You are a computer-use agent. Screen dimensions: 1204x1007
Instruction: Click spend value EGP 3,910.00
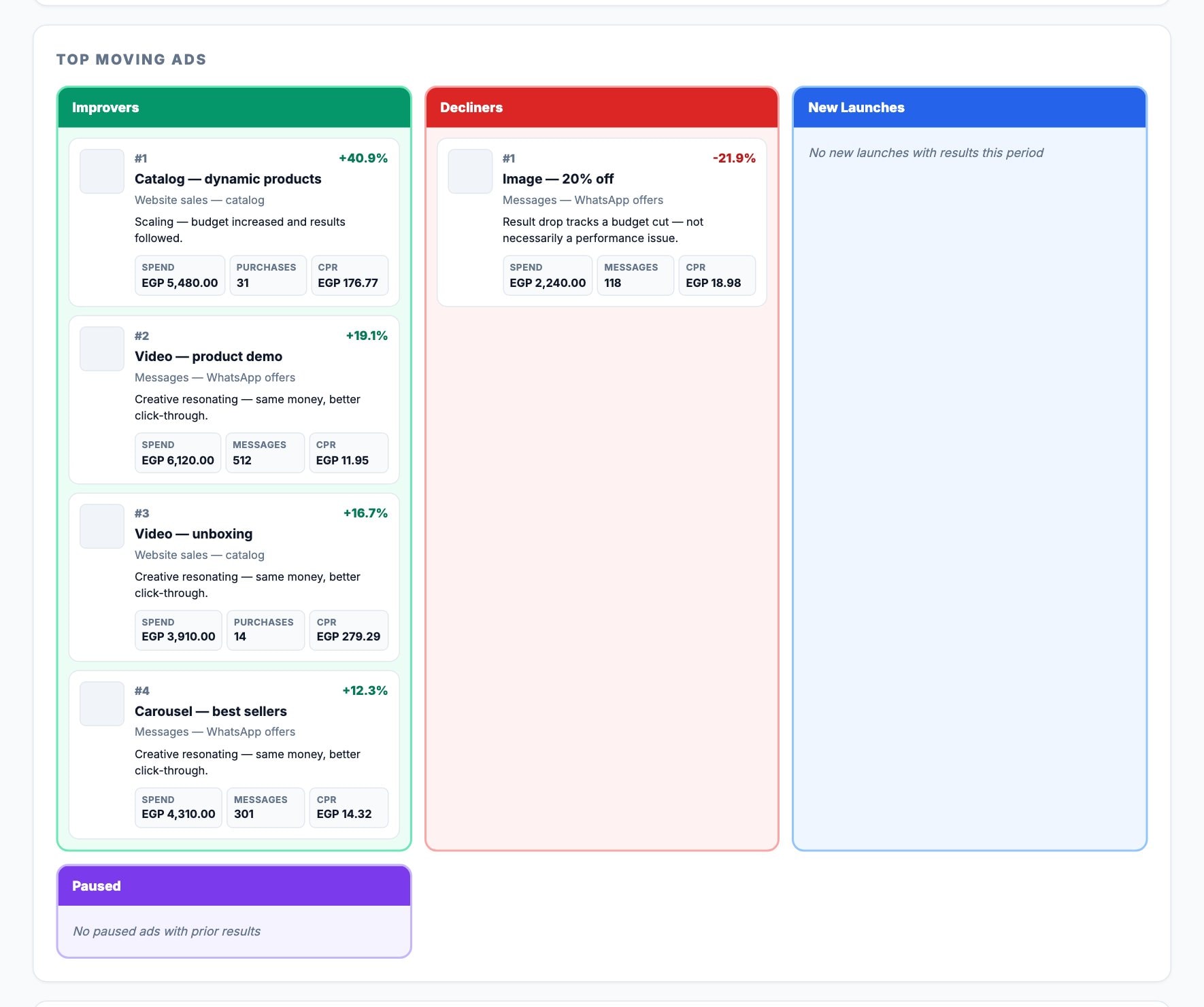[x=178, y=636]
